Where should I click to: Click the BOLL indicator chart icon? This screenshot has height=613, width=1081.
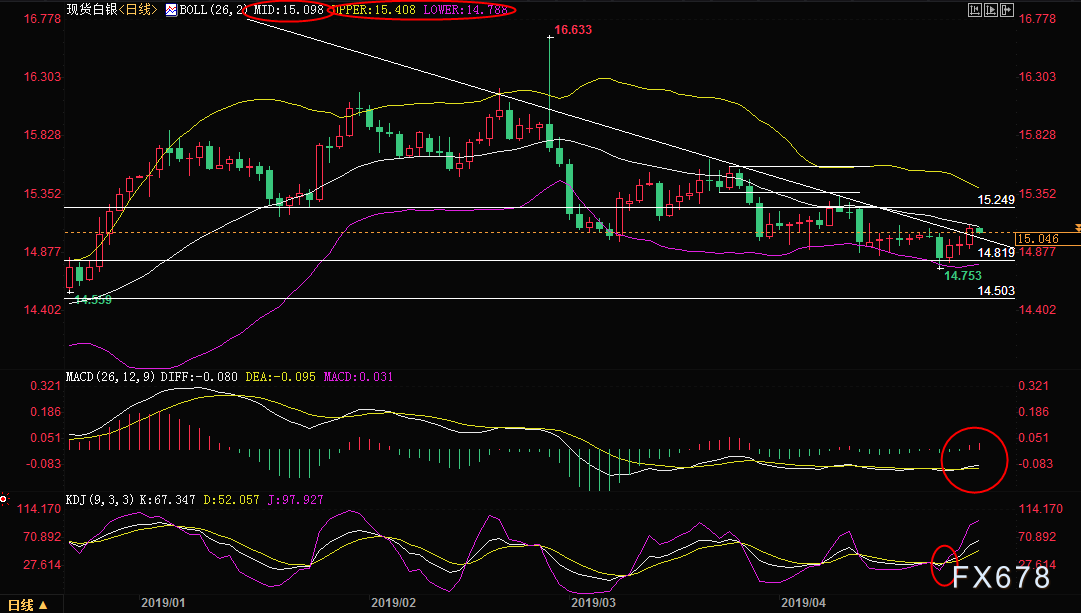pyautogui.click(x=171, y=10)
